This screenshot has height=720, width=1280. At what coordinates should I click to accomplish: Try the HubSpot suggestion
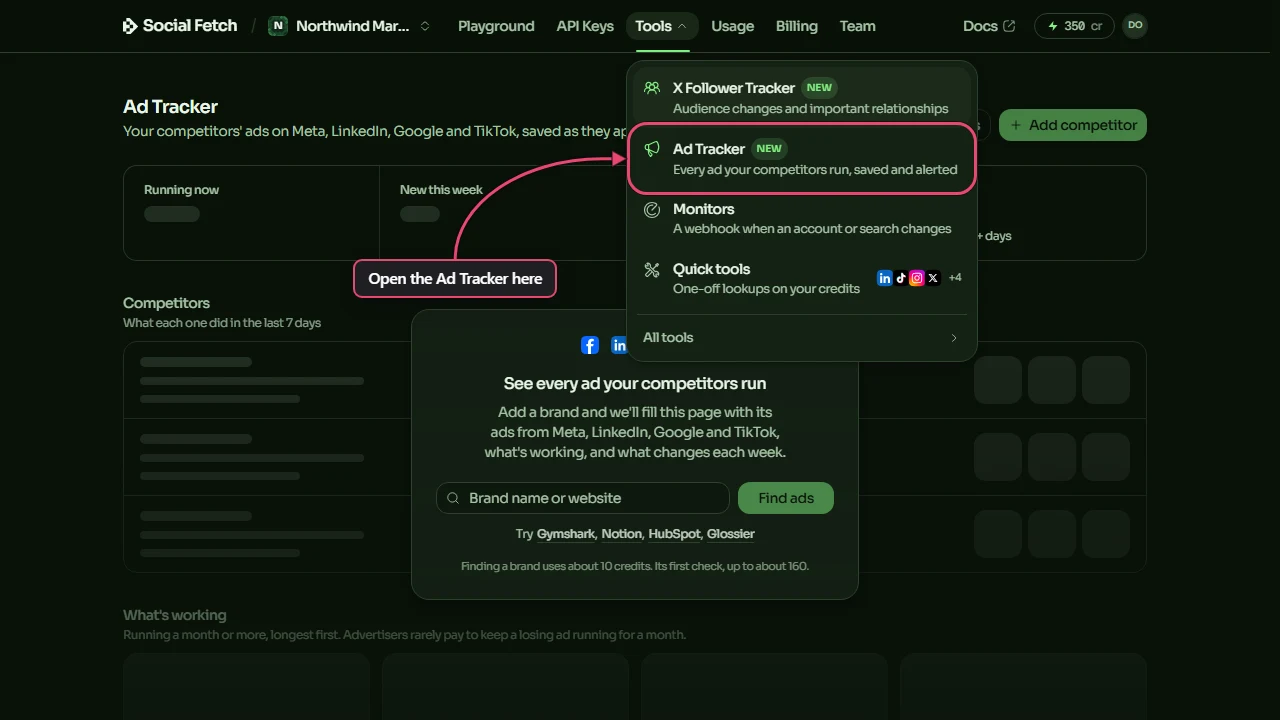(x=675, y=534)
